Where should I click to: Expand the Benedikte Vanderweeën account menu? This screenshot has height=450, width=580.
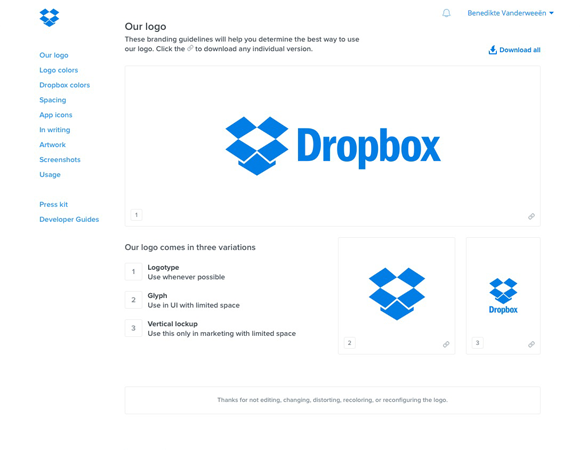pos(510,13)
